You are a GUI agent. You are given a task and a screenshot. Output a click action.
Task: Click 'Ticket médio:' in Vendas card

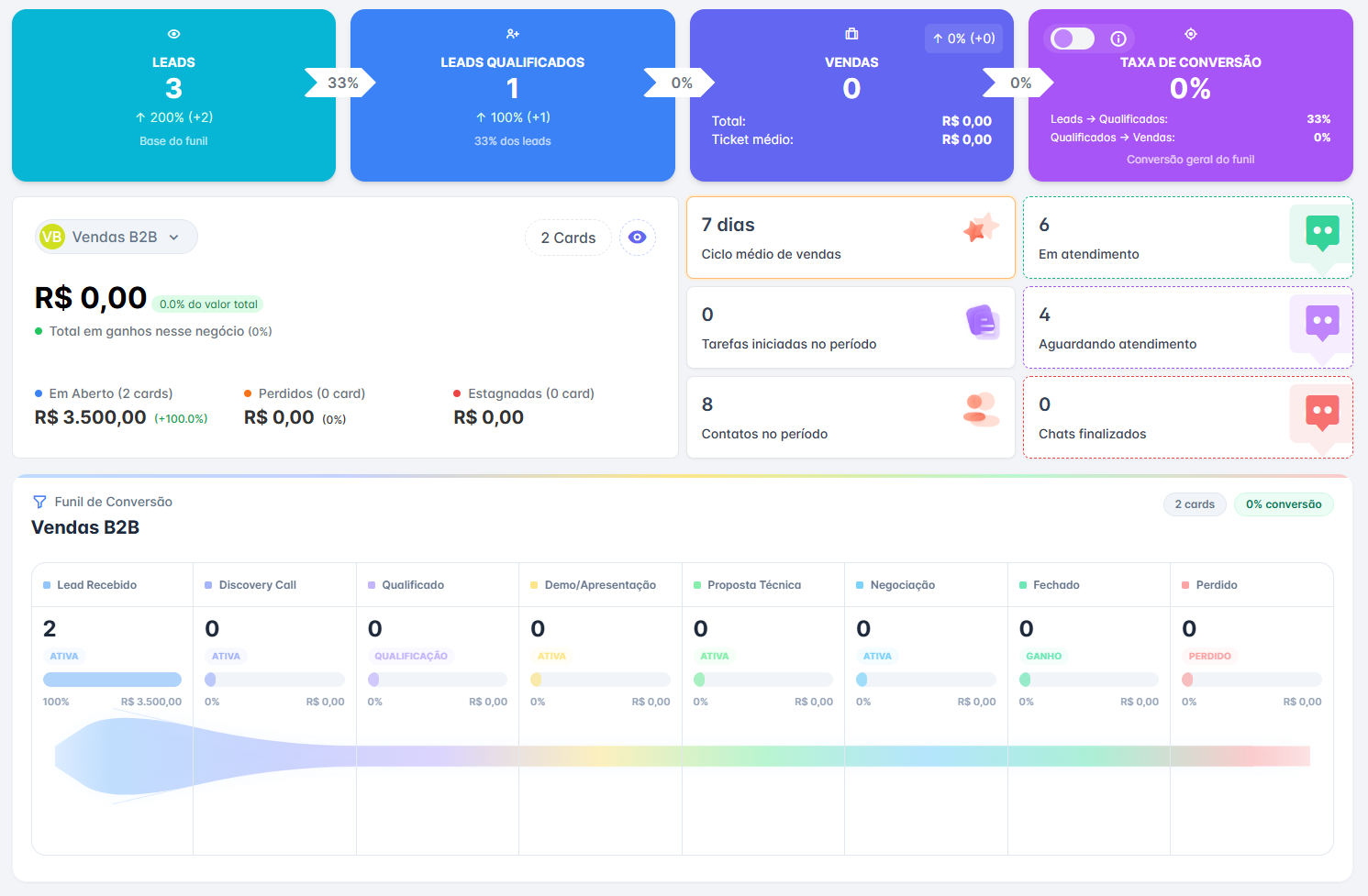coord(752,139)
